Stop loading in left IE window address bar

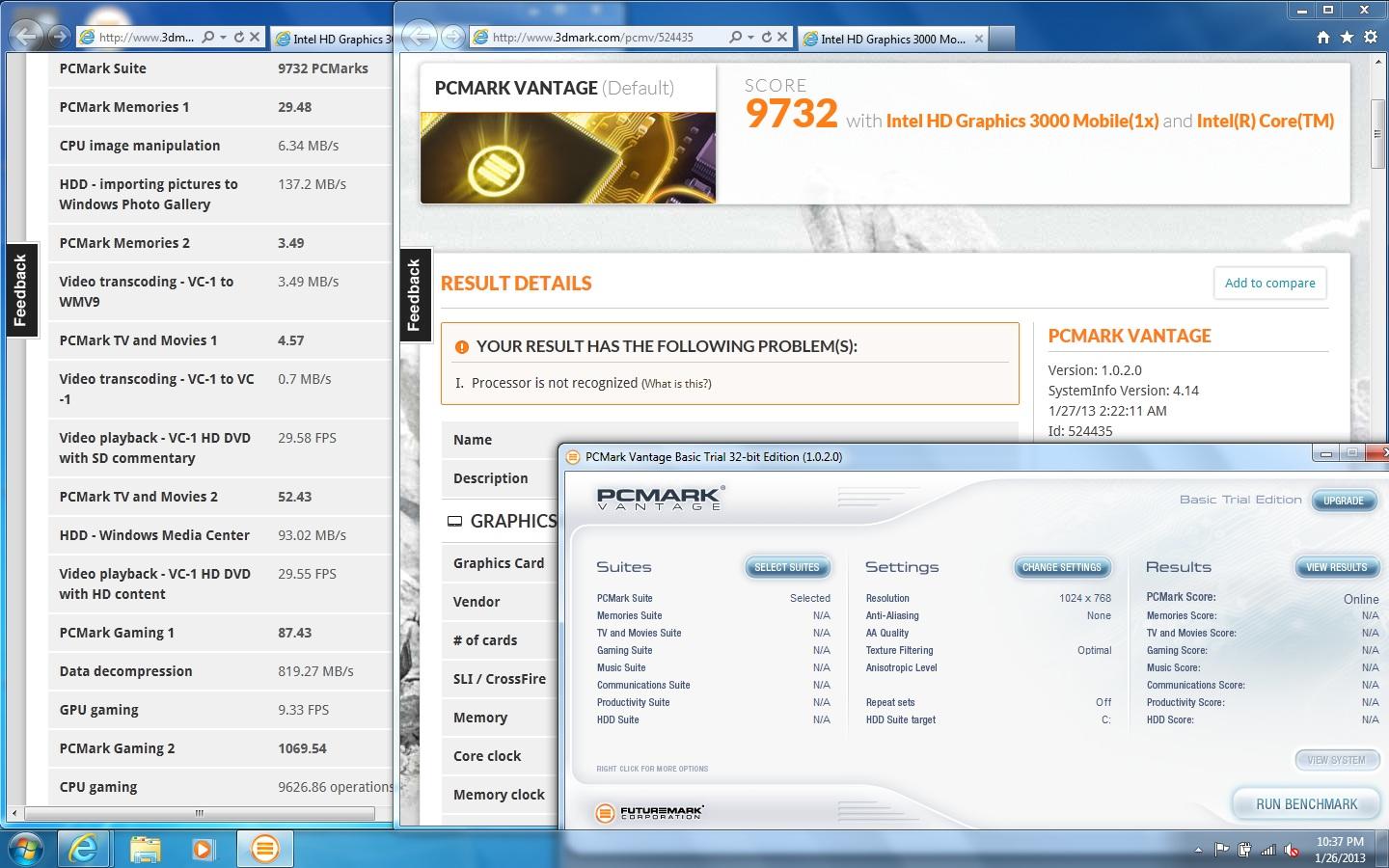(255, 37)
